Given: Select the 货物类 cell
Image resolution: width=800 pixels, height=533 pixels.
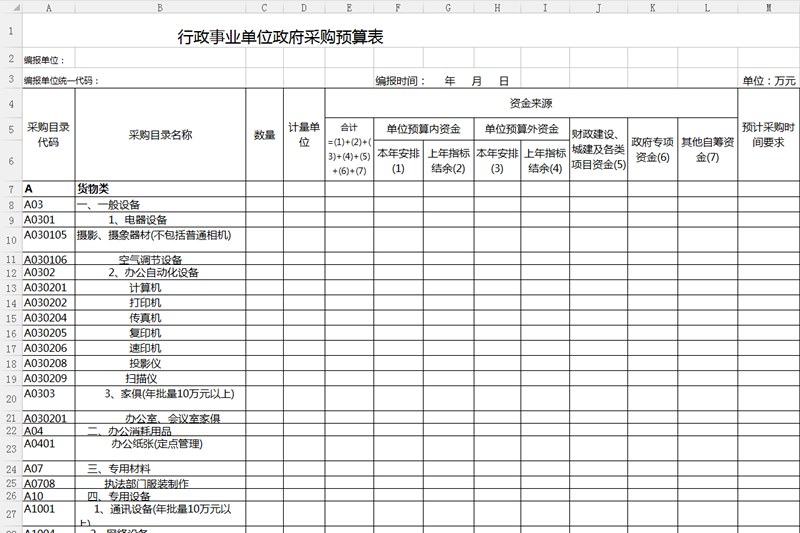Looking at the screenshot, I should (x=94, y=188).
